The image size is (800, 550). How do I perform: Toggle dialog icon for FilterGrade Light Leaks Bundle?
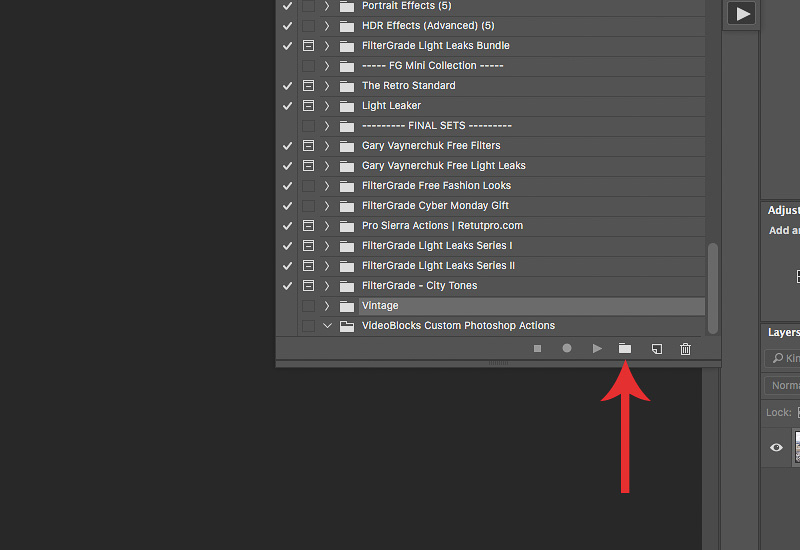(x=308, y=45)
